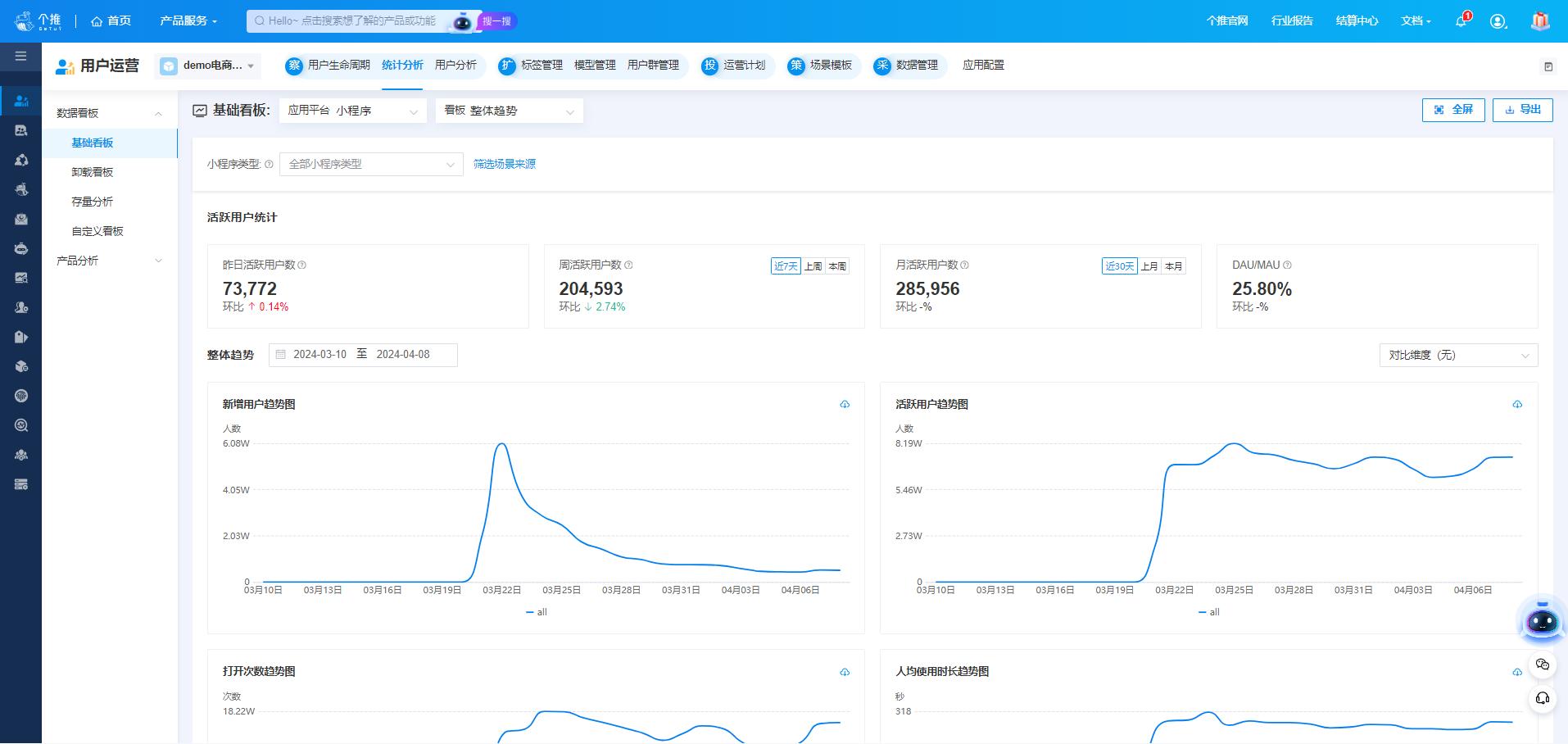Switch to 标签管理 tab
This screenshot has width=1568, height=744.
click(x=542, y=65)
